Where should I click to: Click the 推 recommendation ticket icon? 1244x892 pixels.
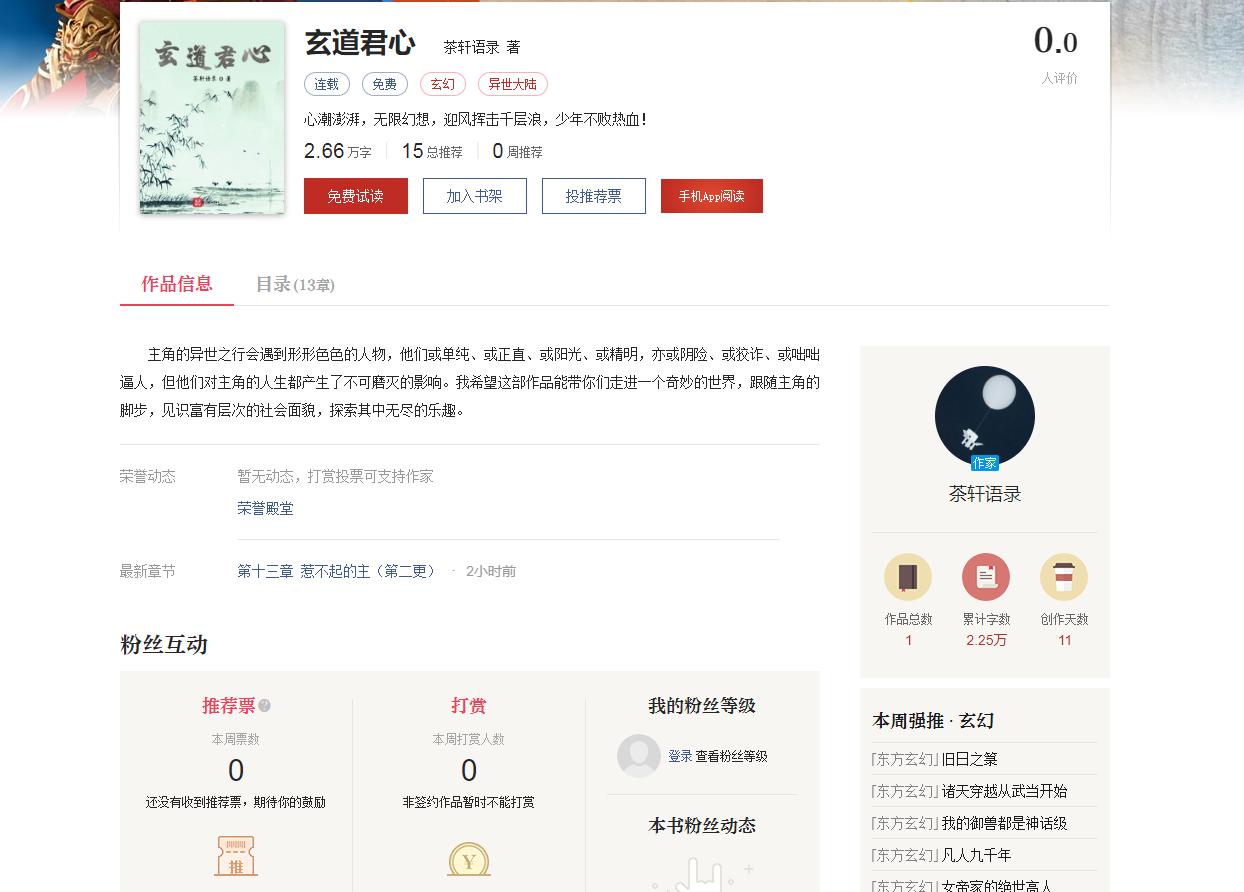(235, 858)
